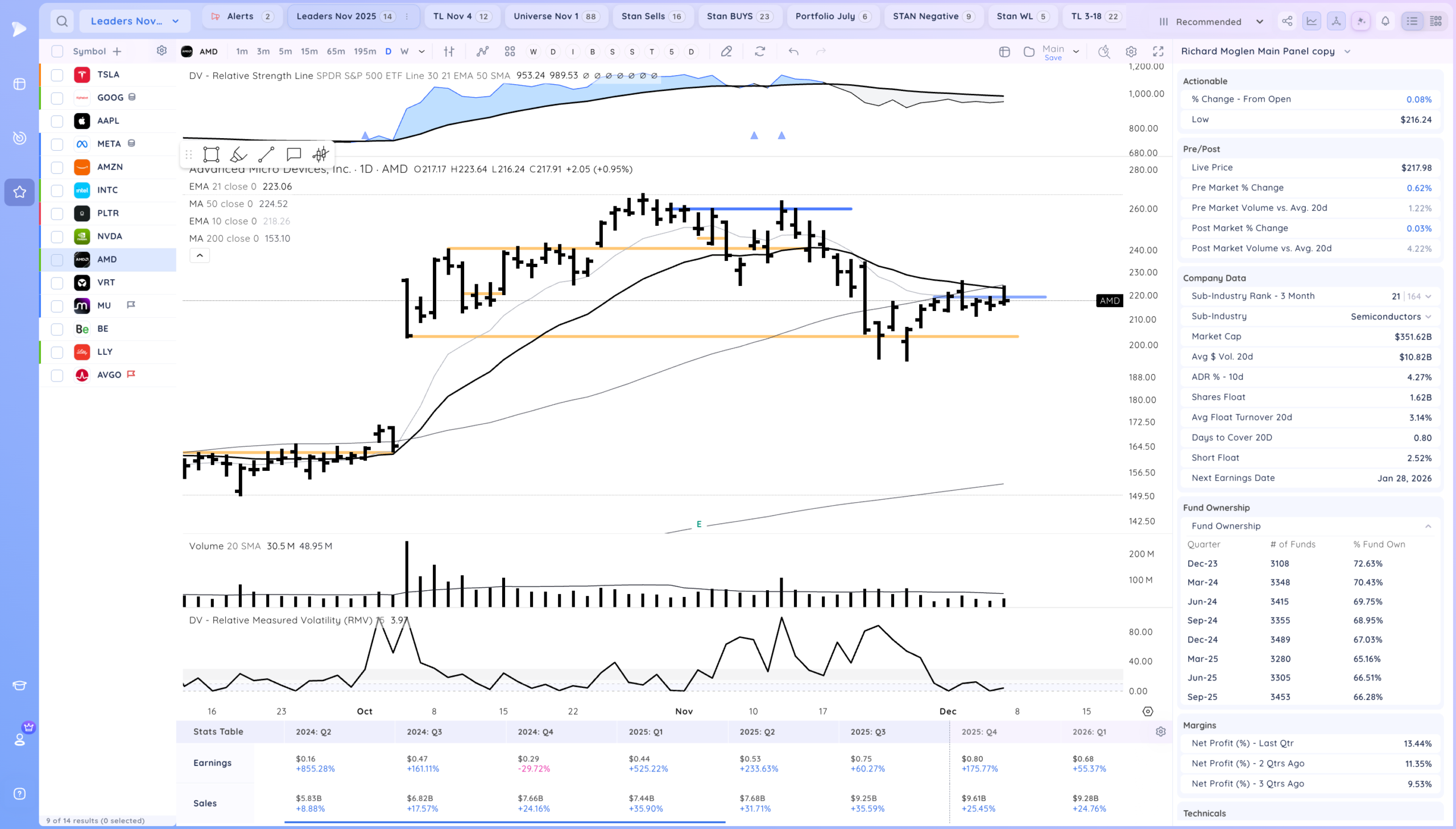This screenshot has height=829, width=1456.
Task: Click the search magnifier icon
Action: 62,21
